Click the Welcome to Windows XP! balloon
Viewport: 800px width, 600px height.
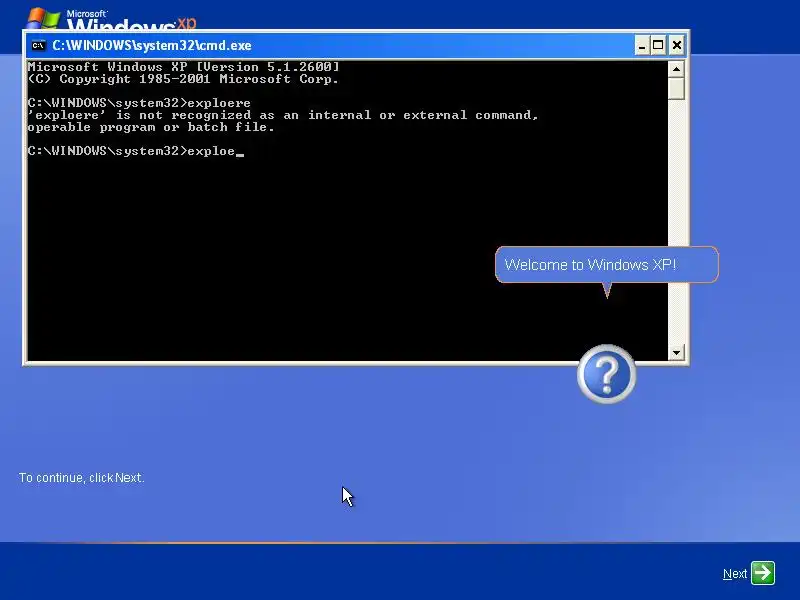pyautogui.click(x=607, y=265)
